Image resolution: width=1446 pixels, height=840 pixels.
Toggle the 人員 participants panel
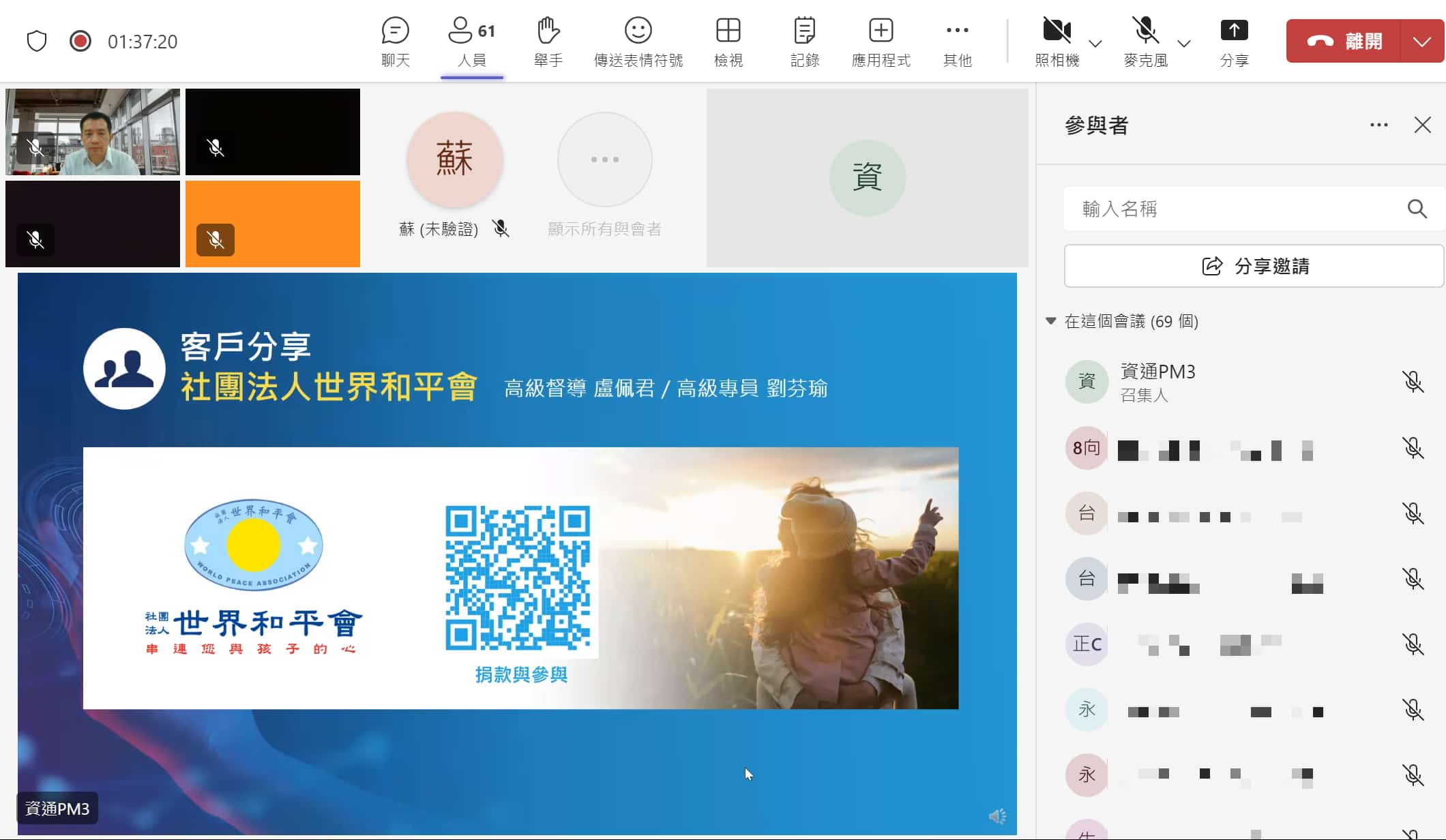pyautogui.click(x=471, y=42)
